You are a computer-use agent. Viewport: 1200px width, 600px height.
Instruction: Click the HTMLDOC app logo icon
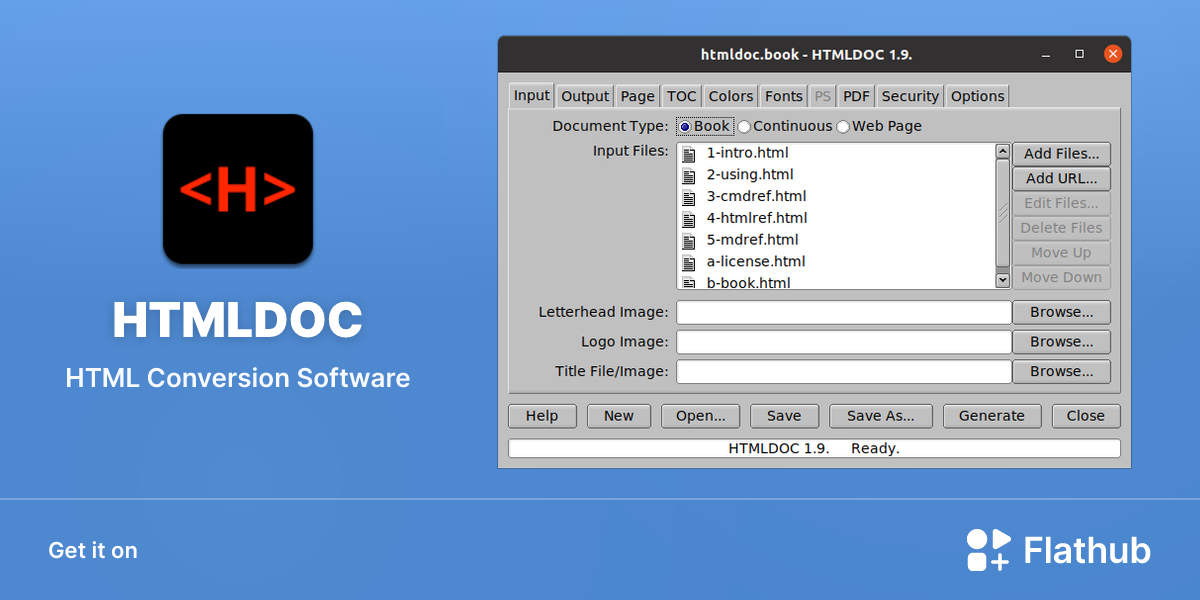238,189
